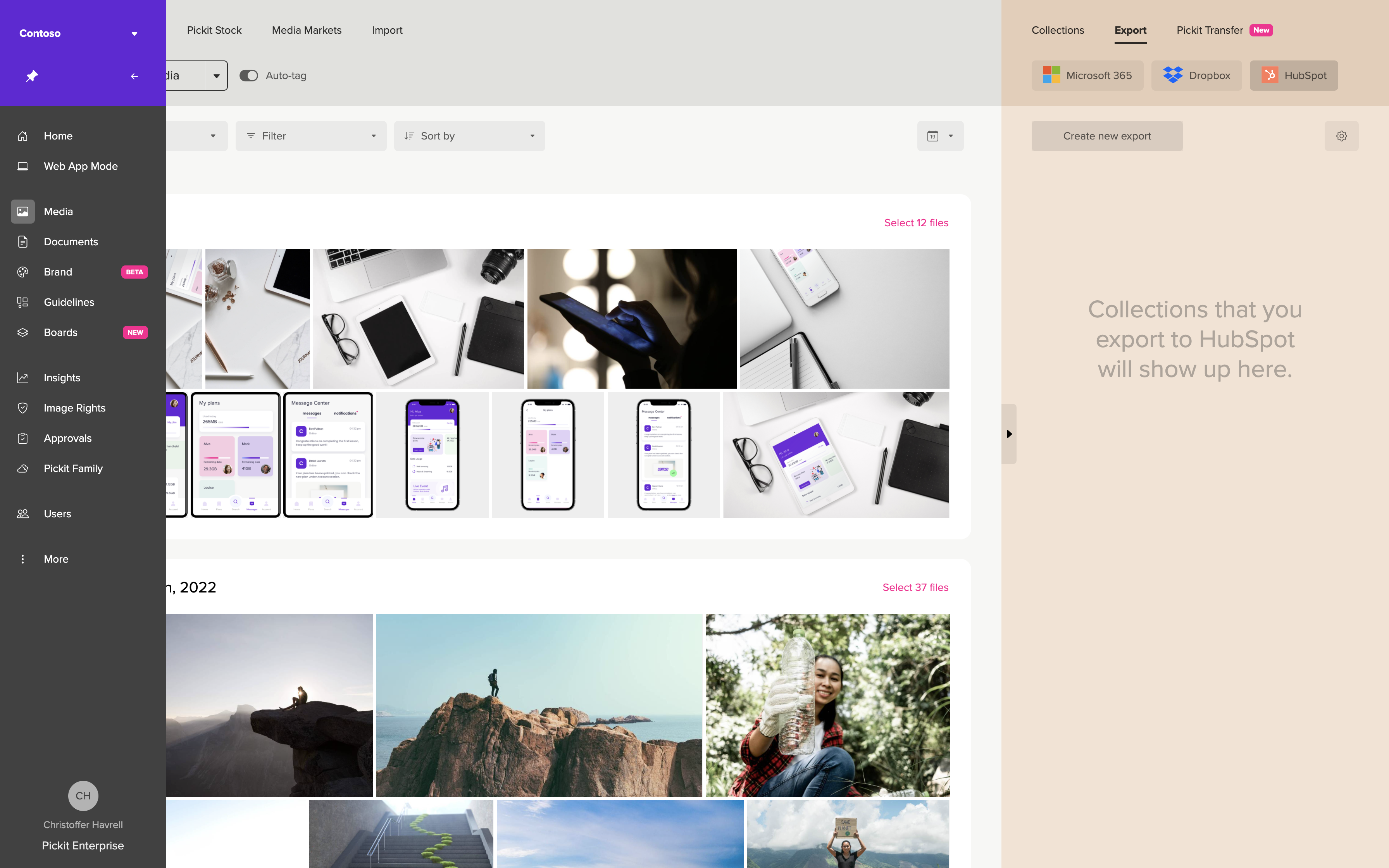
Task: Open the Media Markets tab
Action: pyautogui.click(x=307, y=31)
